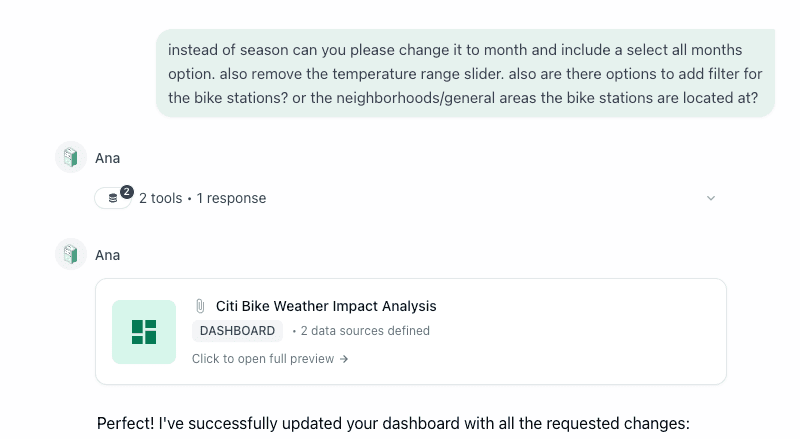Screen dimensions: 800x439
Task: Click the Ana name above dashboard card
Action: click(x=107, y=254)
